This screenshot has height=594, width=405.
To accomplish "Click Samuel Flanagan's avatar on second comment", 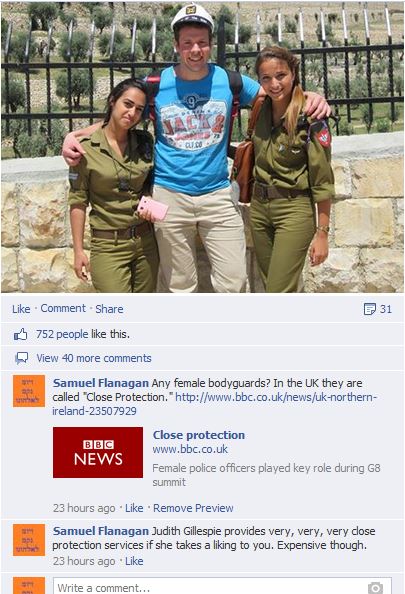I will pos(29,540).
